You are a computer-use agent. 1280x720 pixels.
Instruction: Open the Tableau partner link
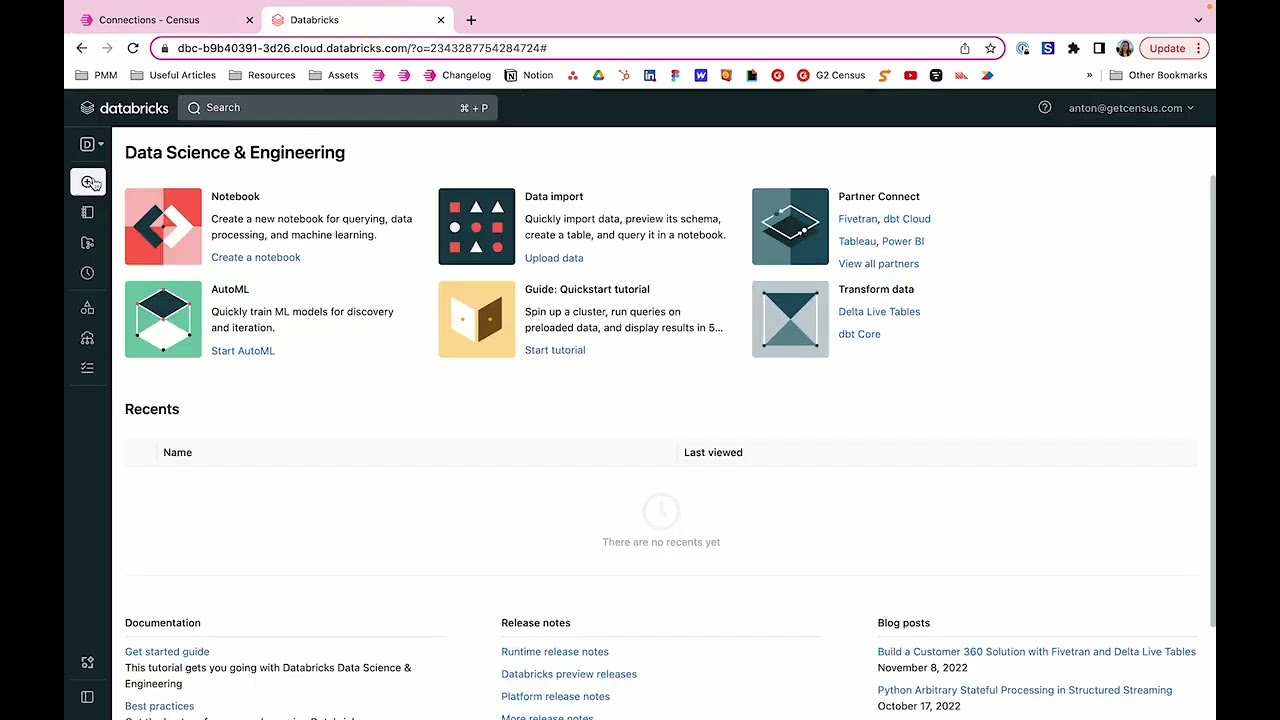pos(857,241)
